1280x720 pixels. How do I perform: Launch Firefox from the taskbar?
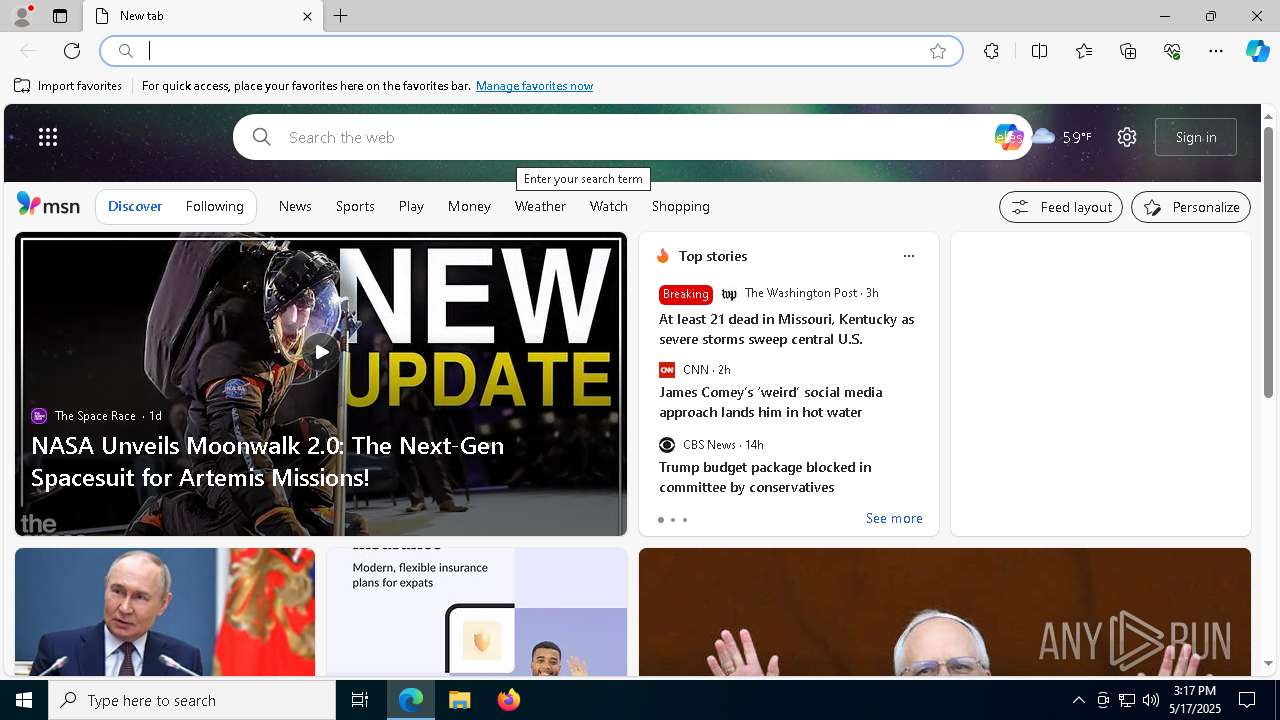point(508,700)
